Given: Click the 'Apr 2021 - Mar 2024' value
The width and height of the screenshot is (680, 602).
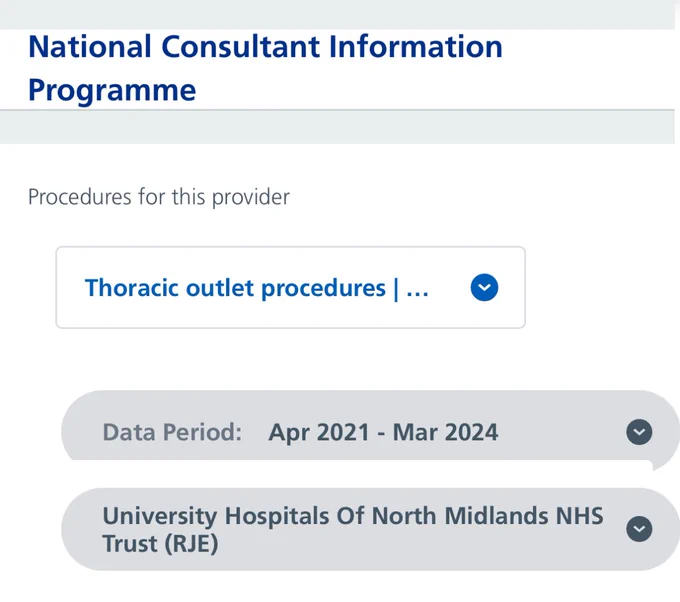Looking at the screenshot, I should tap(383, 432).
